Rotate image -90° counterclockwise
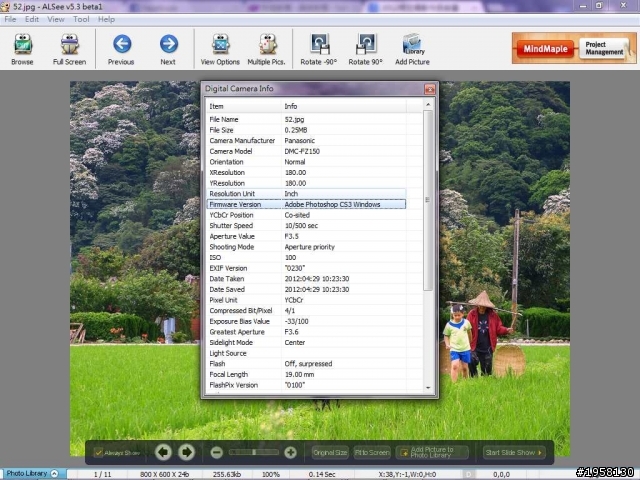 pos(319,49)
